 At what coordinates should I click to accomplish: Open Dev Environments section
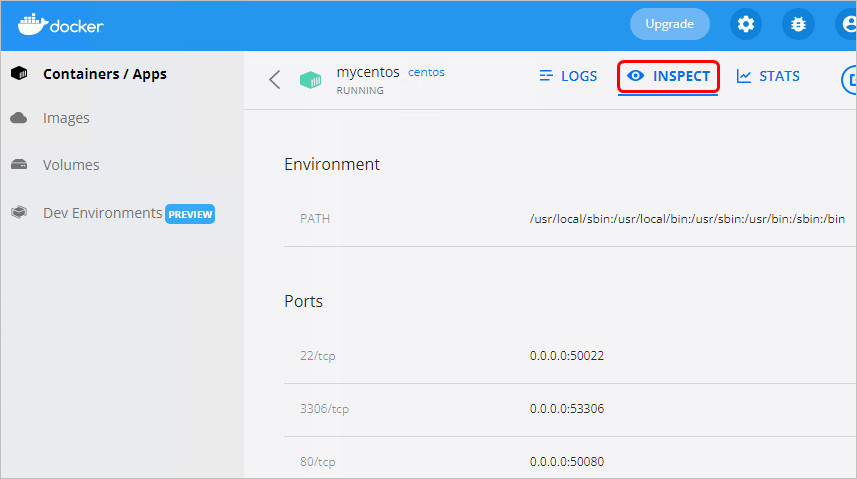point(103,213)
